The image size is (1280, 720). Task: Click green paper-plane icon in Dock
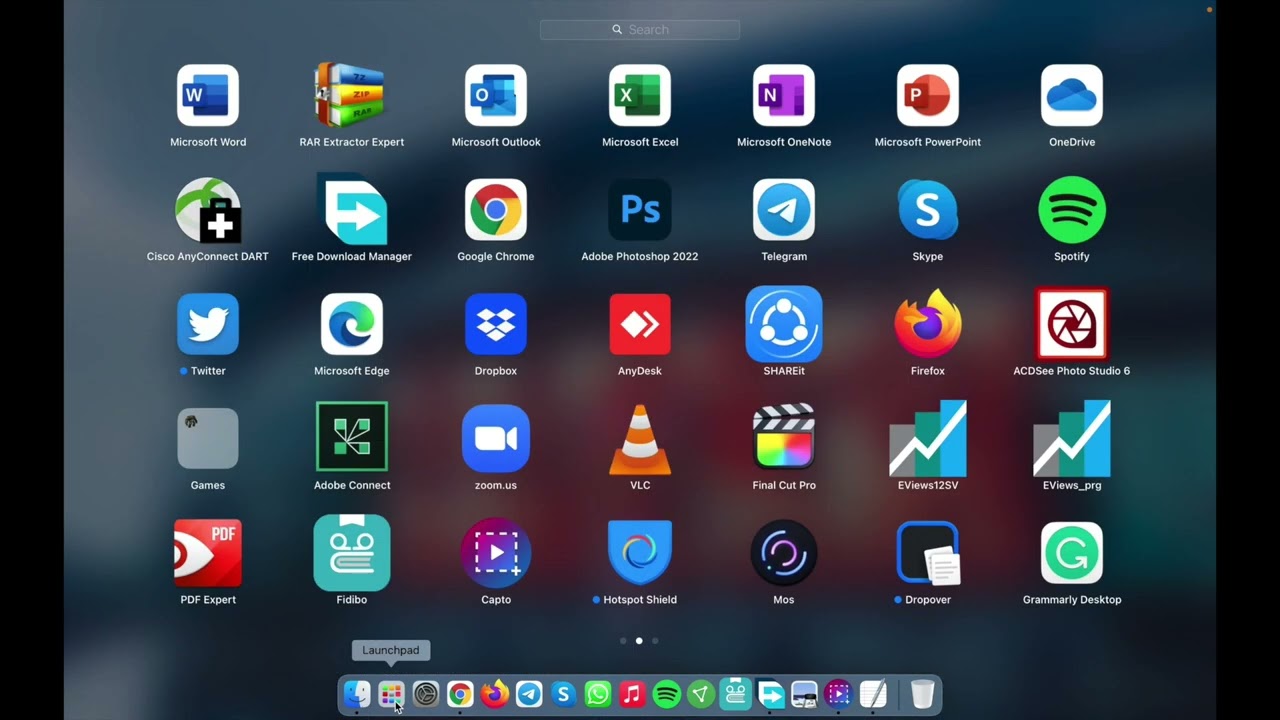pyautogui.click(x=701, y=694)
